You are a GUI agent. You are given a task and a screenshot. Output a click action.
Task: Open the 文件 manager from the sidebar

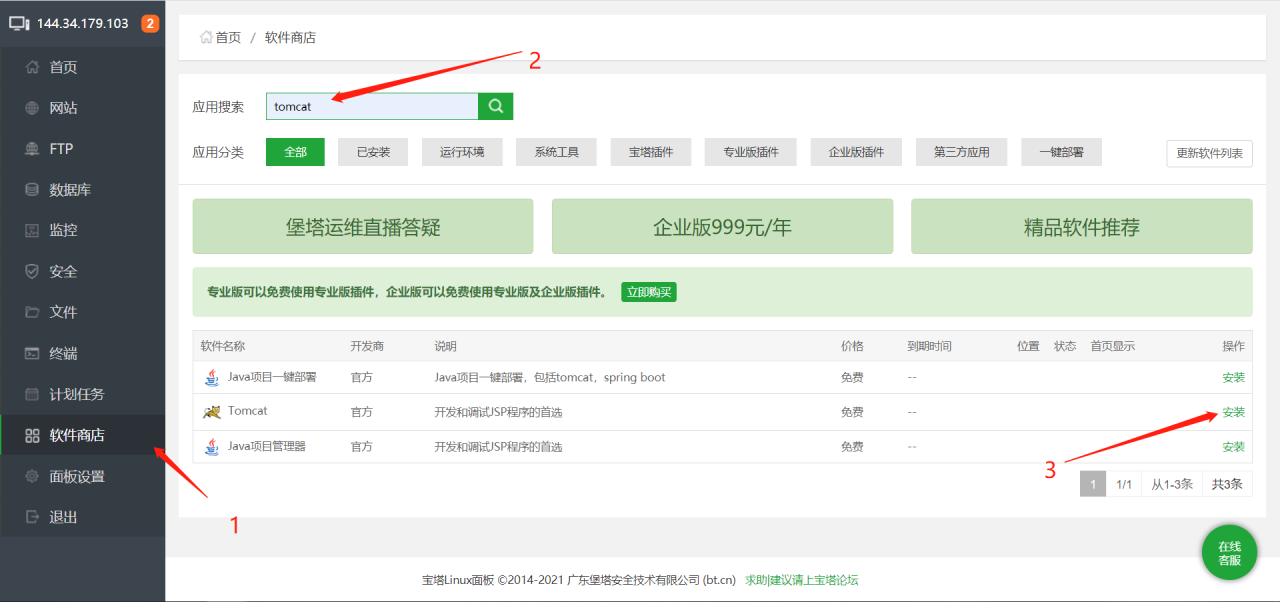point(62,311)
